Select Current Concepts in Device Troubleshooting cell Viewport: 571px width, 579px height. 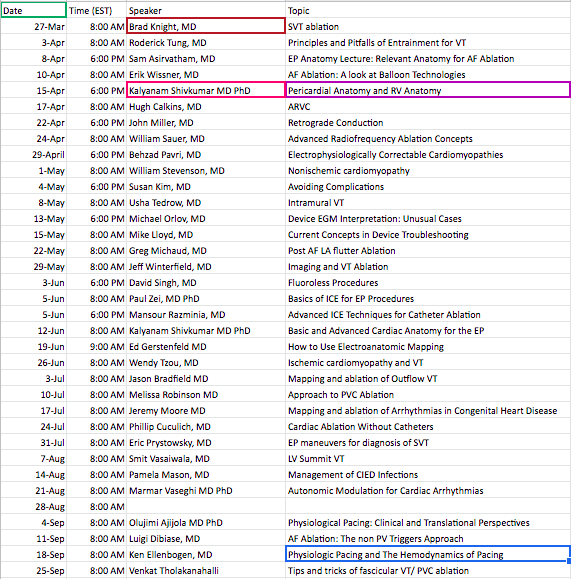pyautogui.click(x=428, y=234)
